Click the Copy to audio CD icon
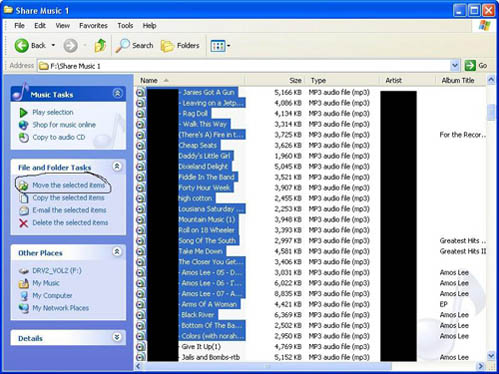 tap(23, 137)
